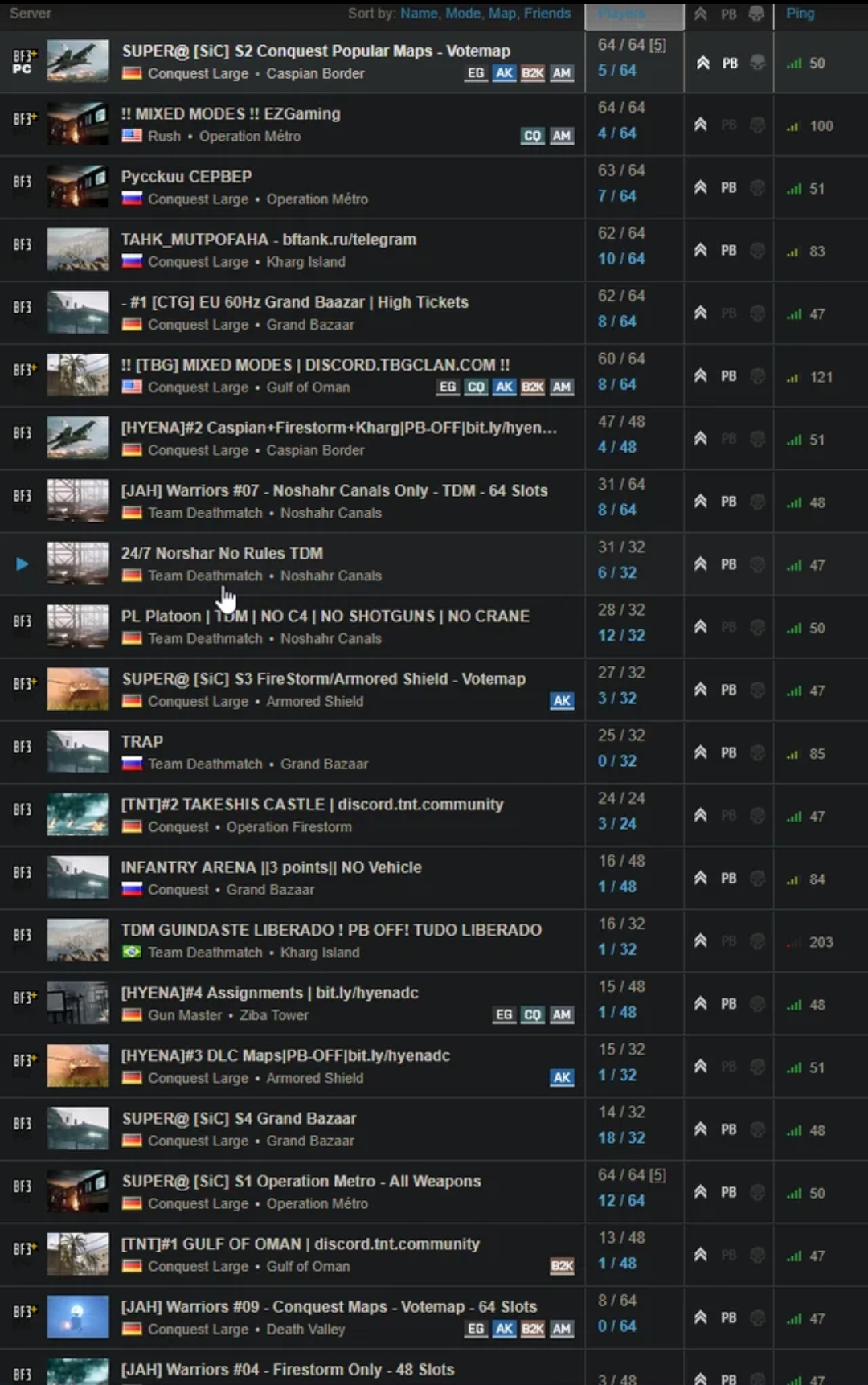Image resolution: width=868 pixels, height=1385 pixels.
Task: Click the PB icon on TAHK_MUTPOFAHA row
Action: pos(729,251)
